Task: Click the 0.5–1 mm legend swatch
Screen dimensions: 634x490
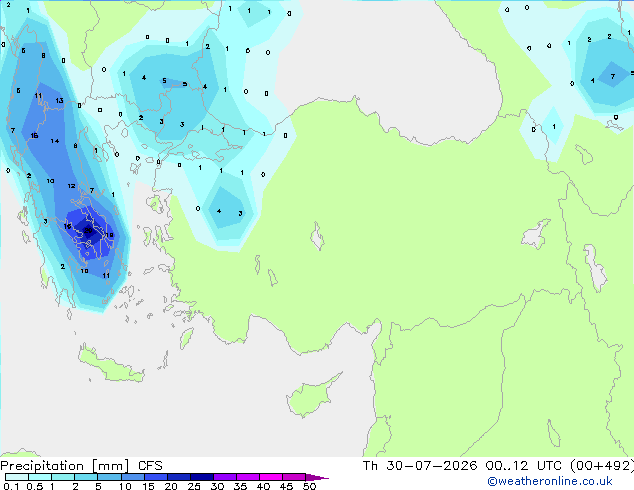Action: coord(40,477)
